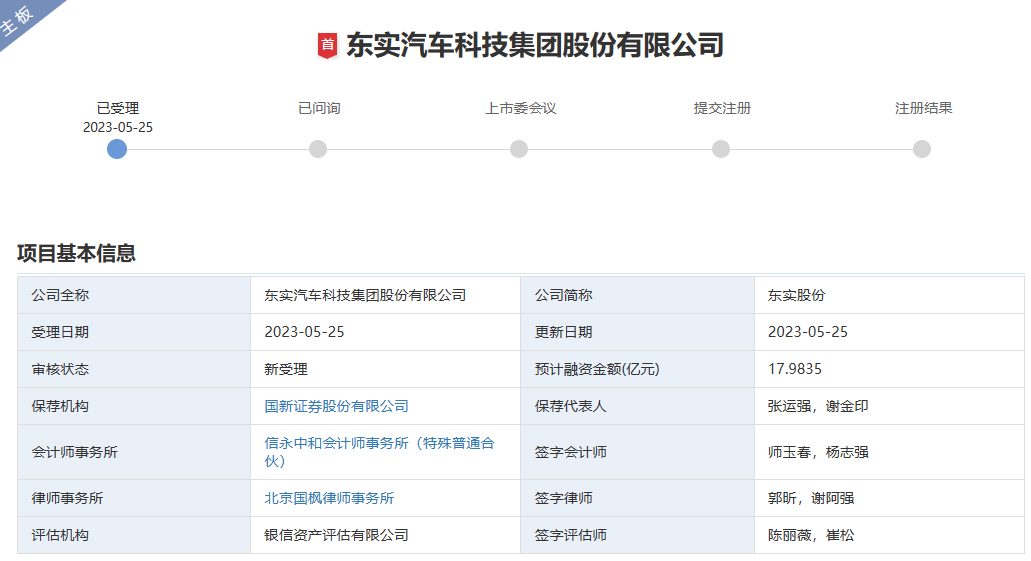Click the 签字会计师 label cell
Image resolution: width=1031 pixels, height=561 pixels.
(638, 452)
